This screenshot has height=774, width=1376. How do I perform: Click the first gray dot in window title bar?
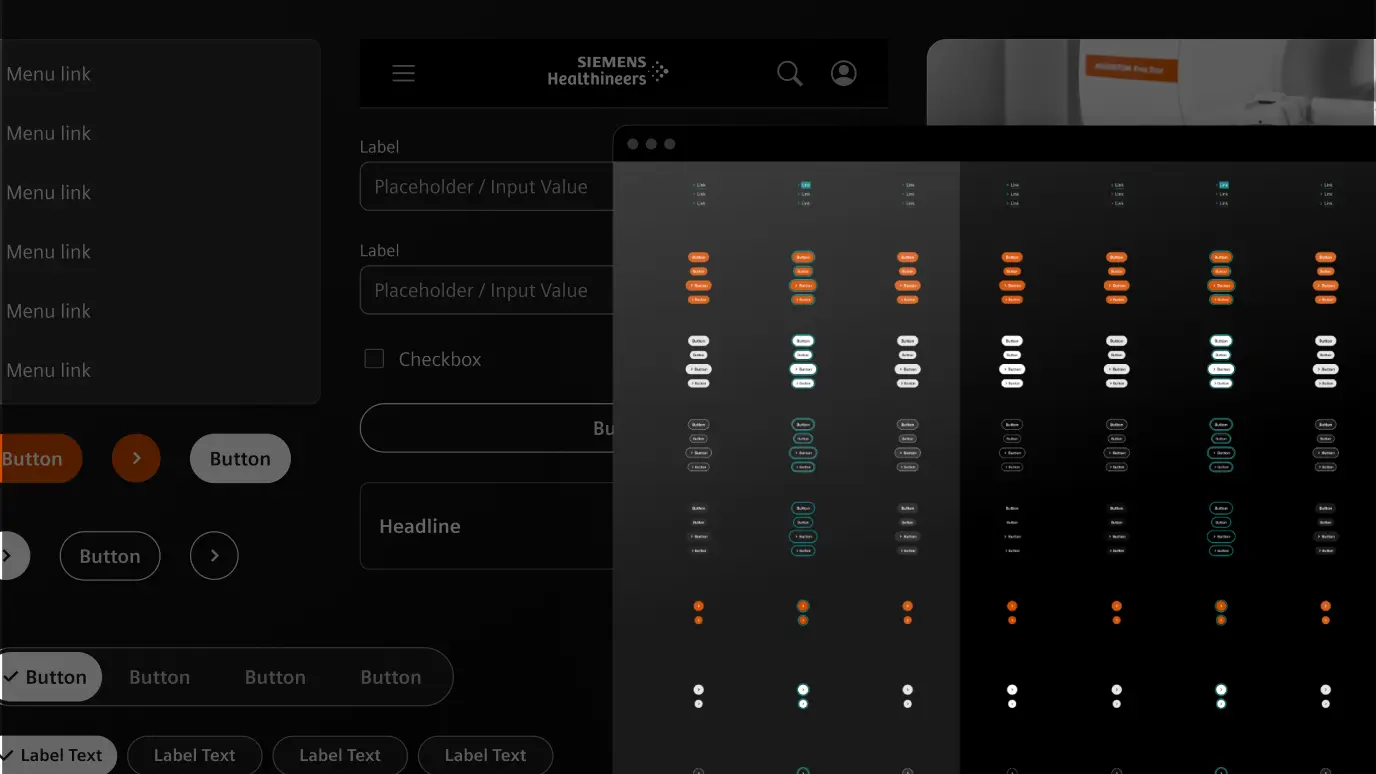tap(633, 144)
